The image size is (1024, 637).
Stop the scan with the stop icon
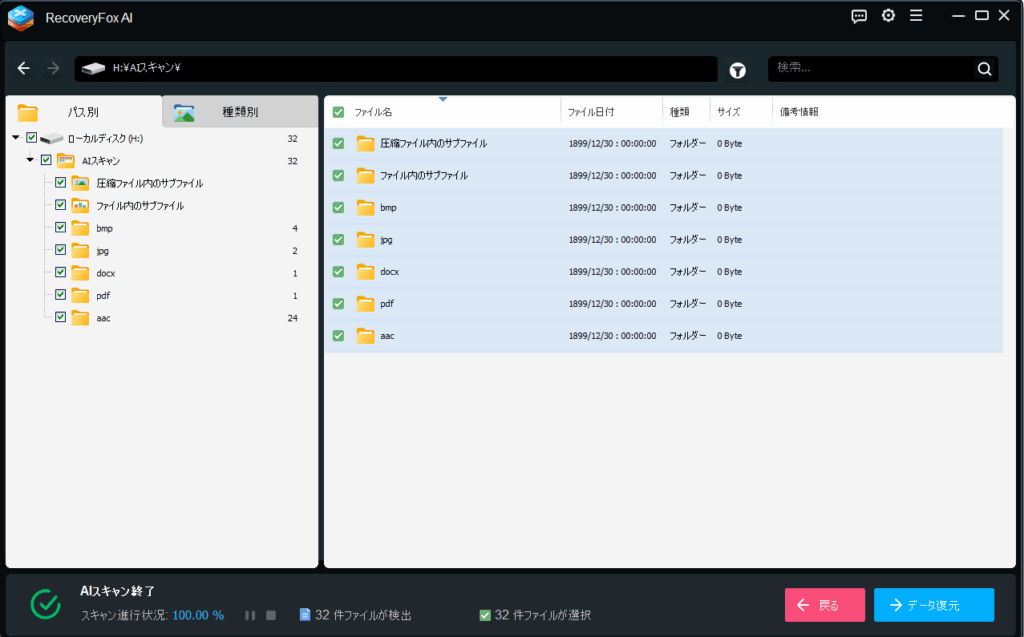click(x=271, y=615)
